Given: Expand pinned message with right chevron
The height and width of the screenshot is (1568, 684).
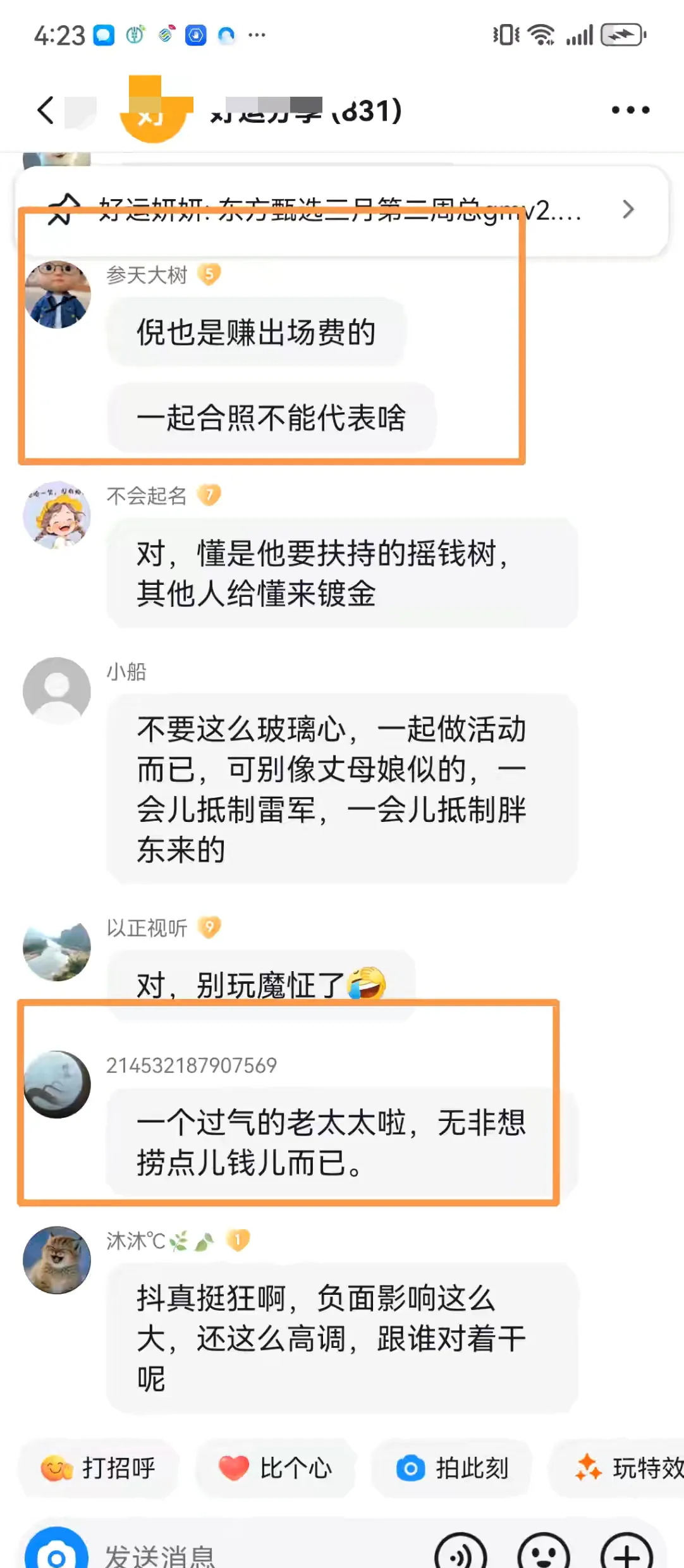Looking at the screenshot, I should [x=628, y=209].
